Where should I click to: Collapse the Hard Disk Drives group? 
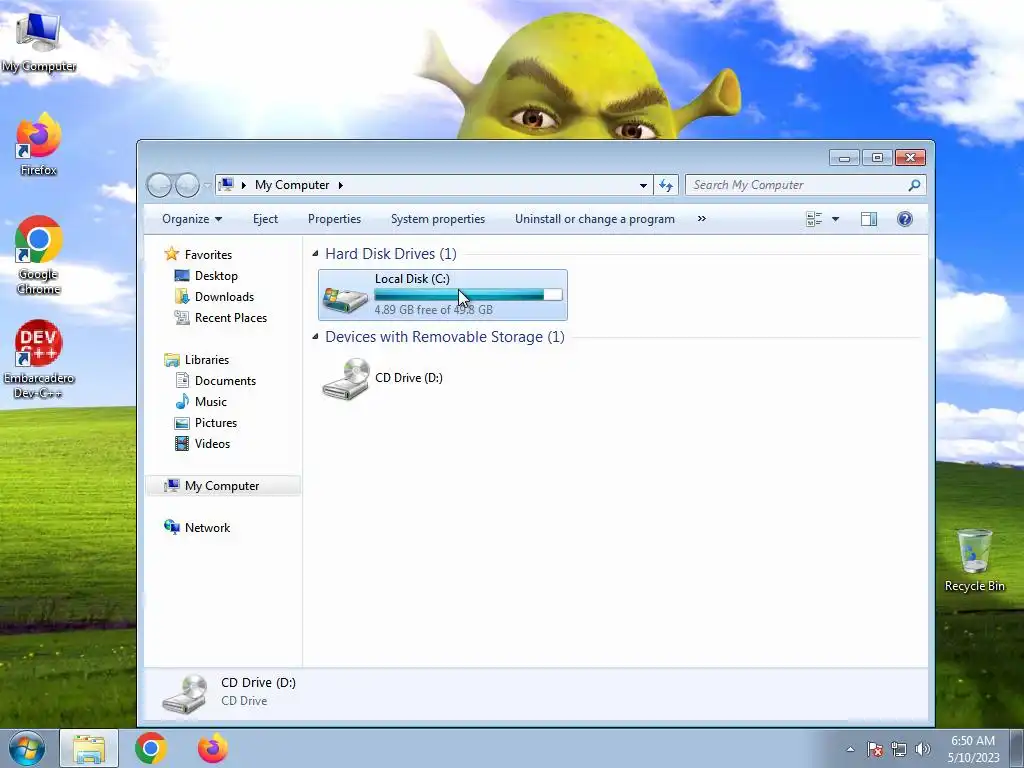point(315,253)
